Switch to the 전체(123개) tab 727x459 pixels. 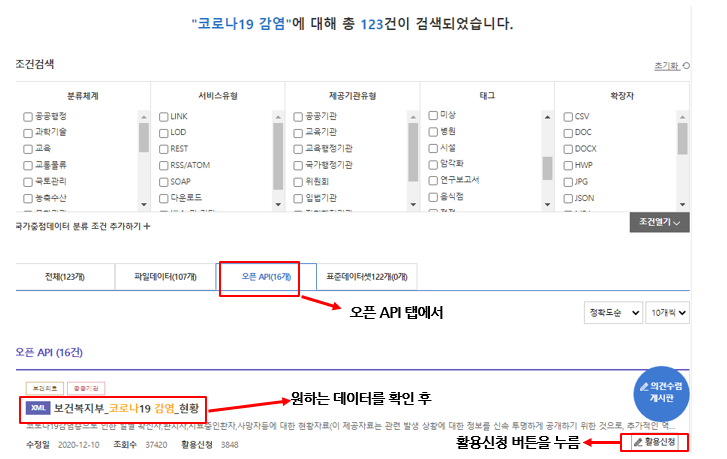point(65,277)
